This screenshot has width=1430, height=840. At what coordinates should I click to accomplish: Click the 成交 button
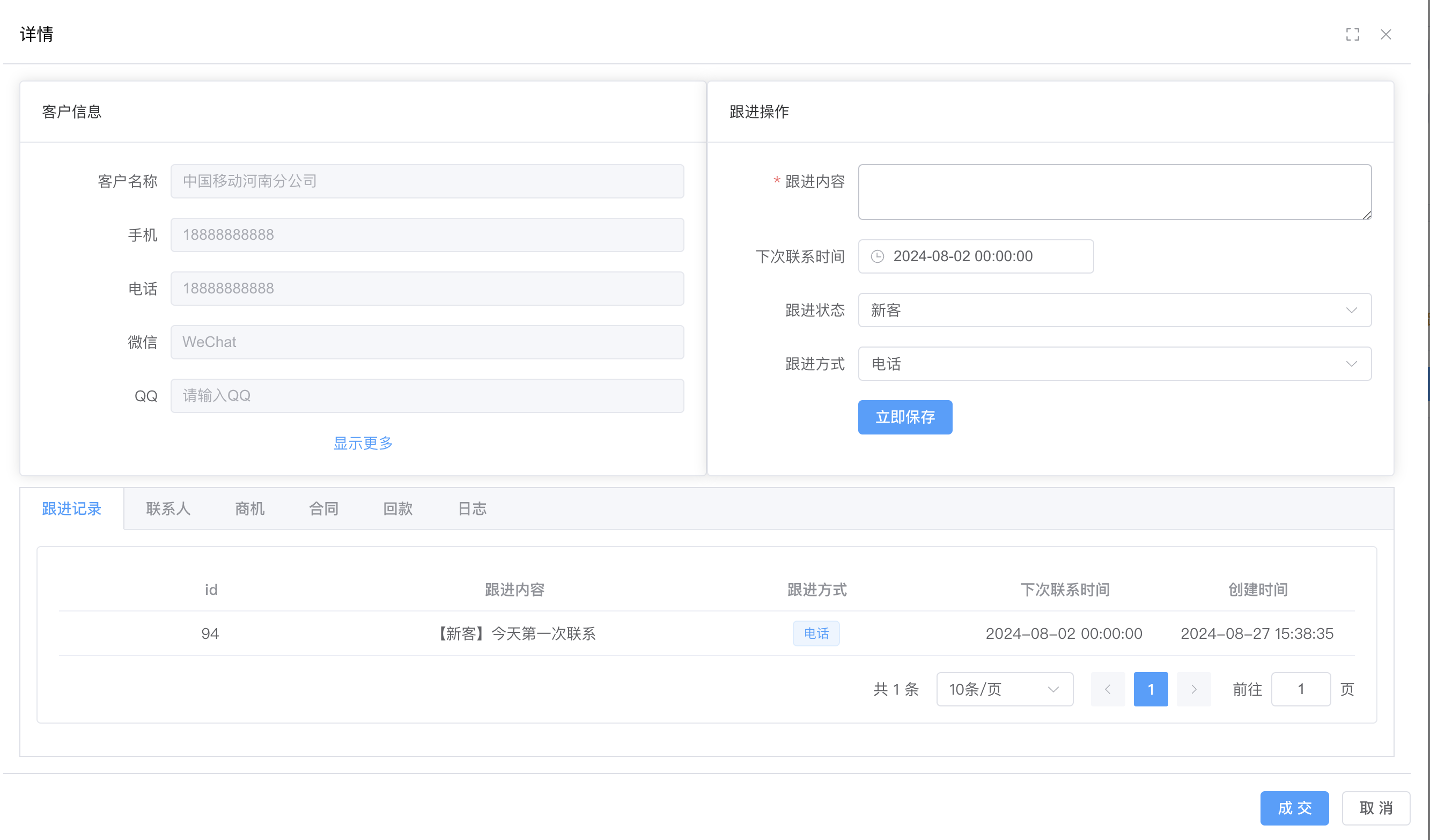(x=1294, y=808)
